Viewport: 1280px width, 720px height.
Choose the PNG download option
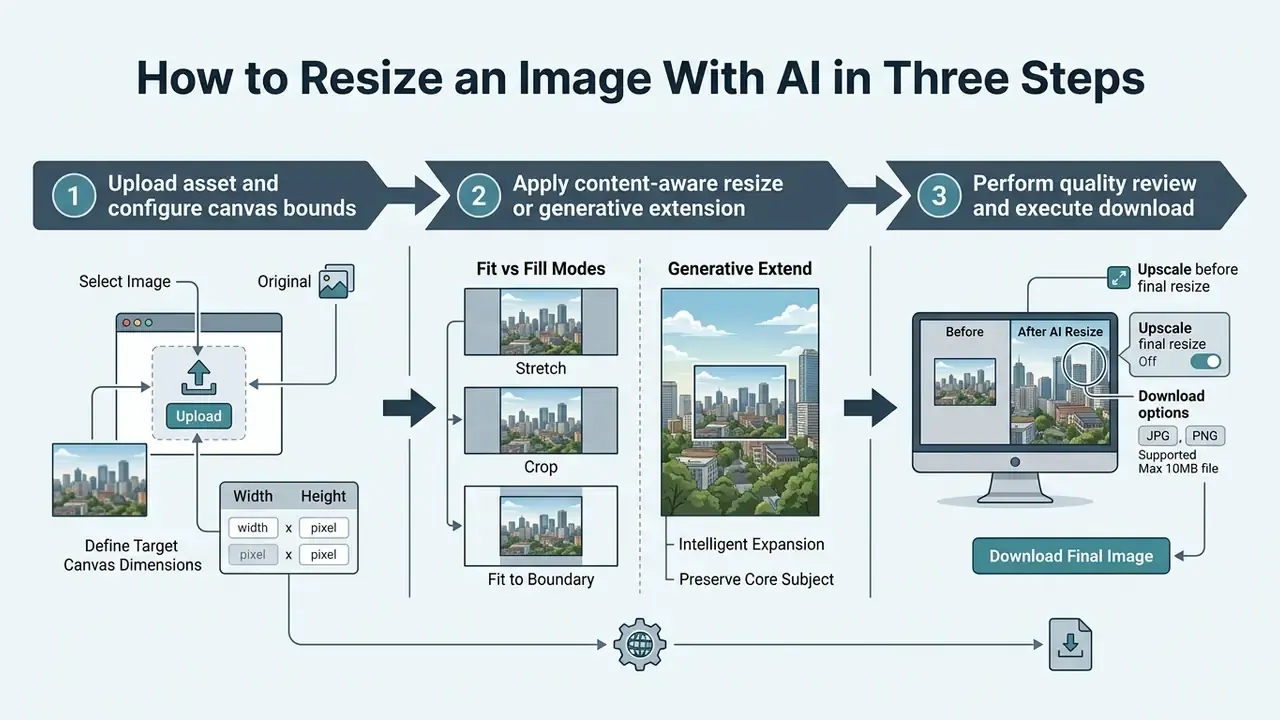(1205, 436)
